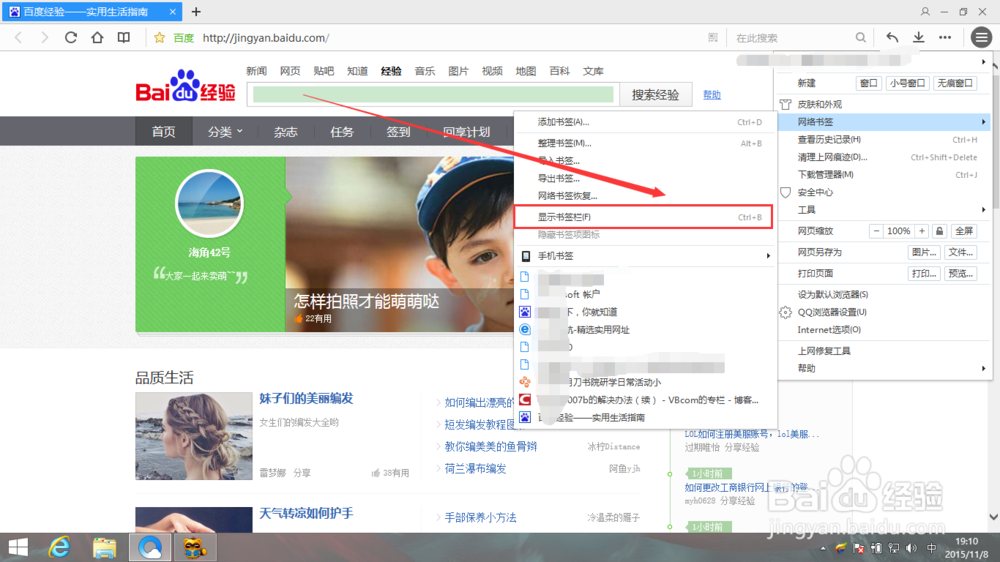1000x562 pixels.
Task: Click the shield icon beside 安全中心
Action: point(786,192)
